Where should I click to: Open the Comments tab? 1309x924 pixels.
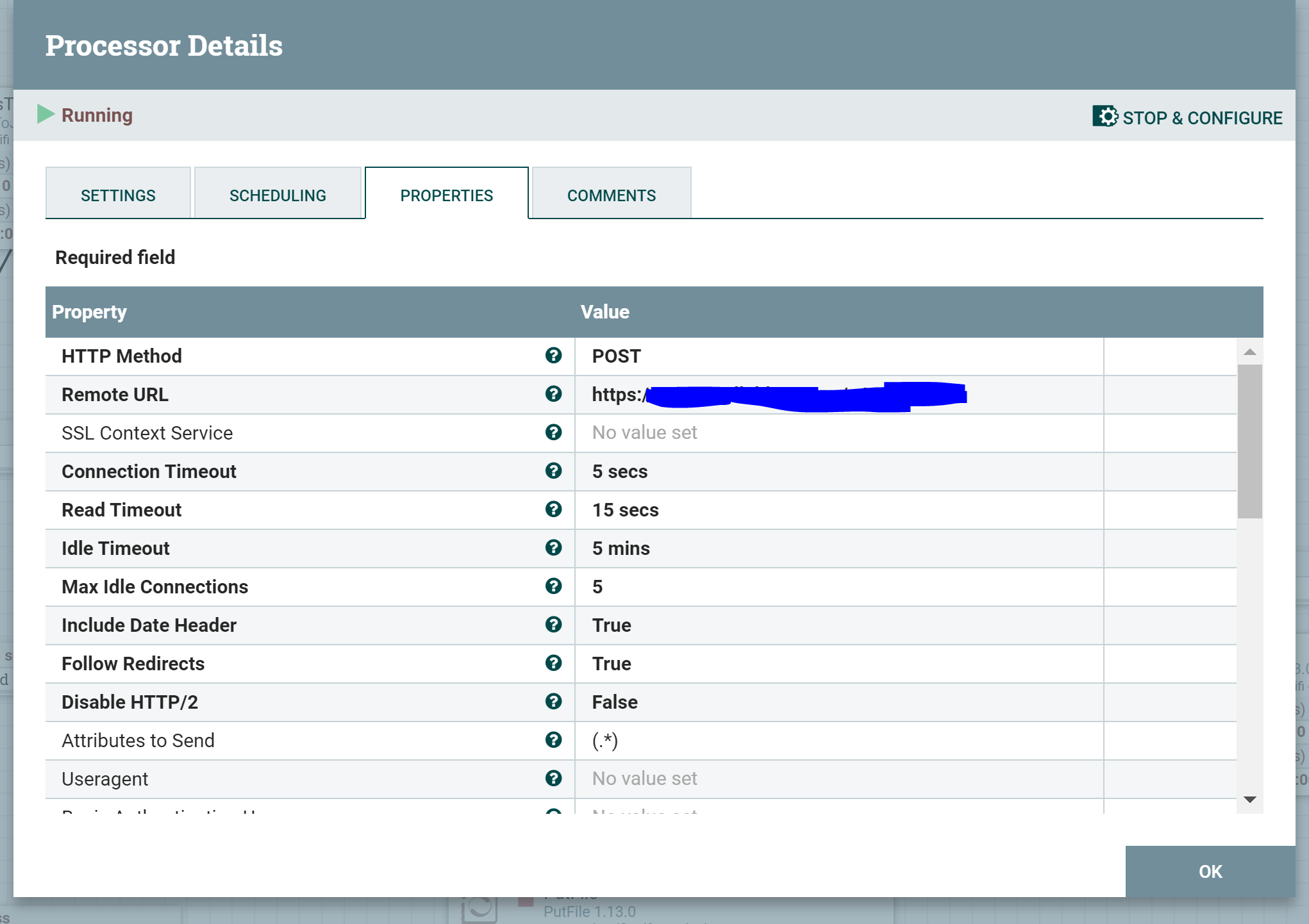pos(611,194)
